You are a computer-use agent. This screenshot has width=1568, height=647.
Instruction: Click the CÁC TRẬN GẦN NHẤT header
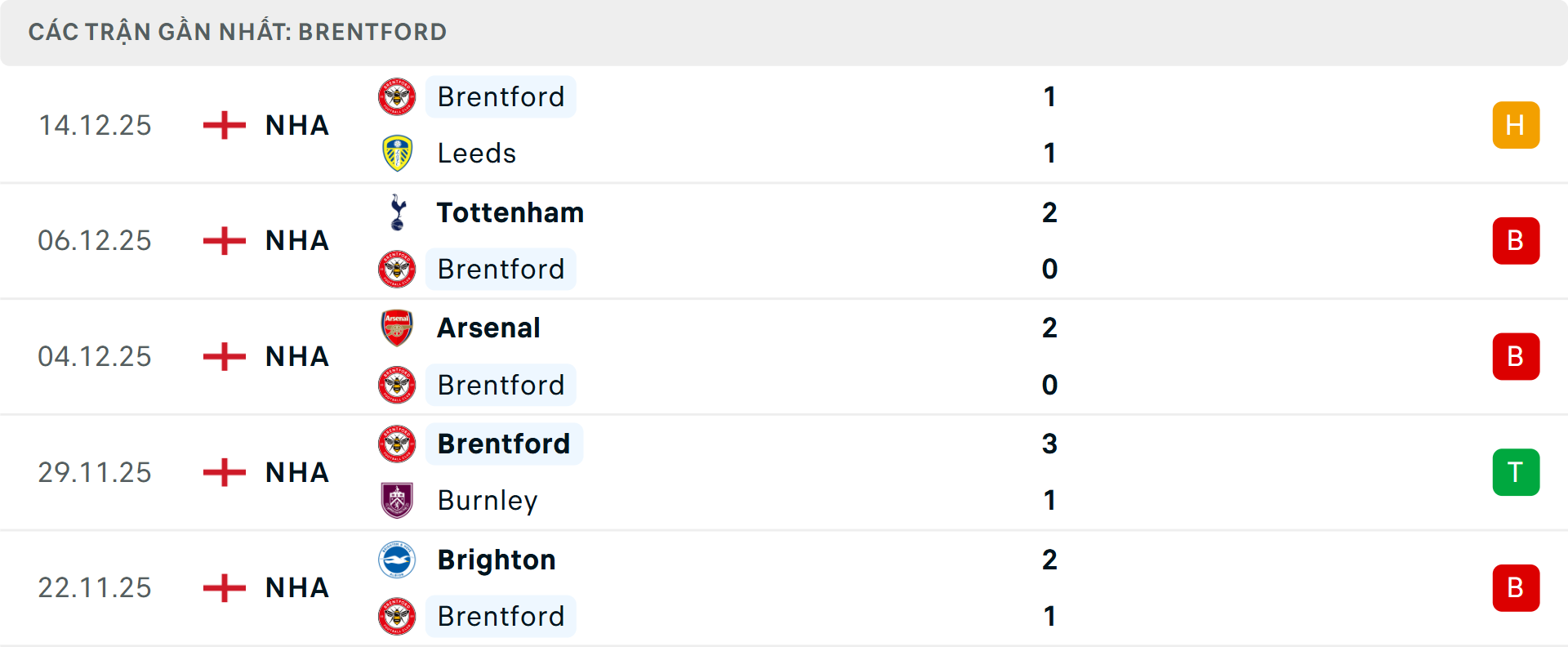pos(237,32)
